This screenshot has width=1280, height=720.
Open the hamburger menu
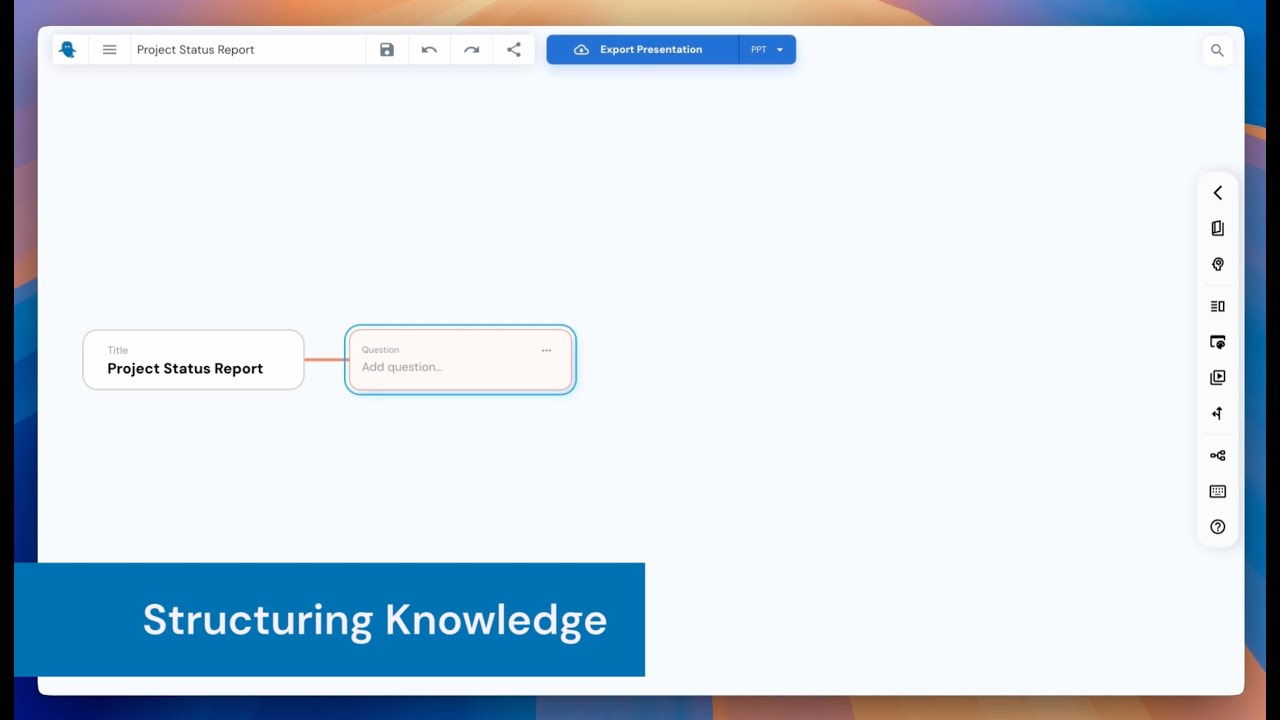110,50
